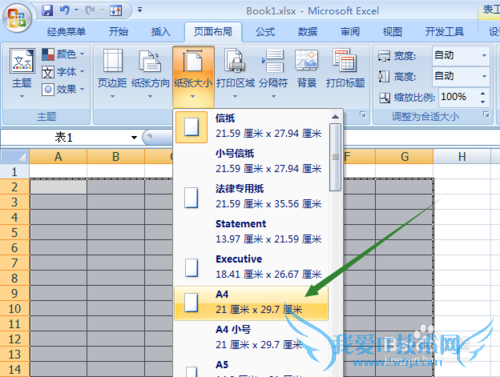Switch to the 审阅 tab

pos(350,32)
